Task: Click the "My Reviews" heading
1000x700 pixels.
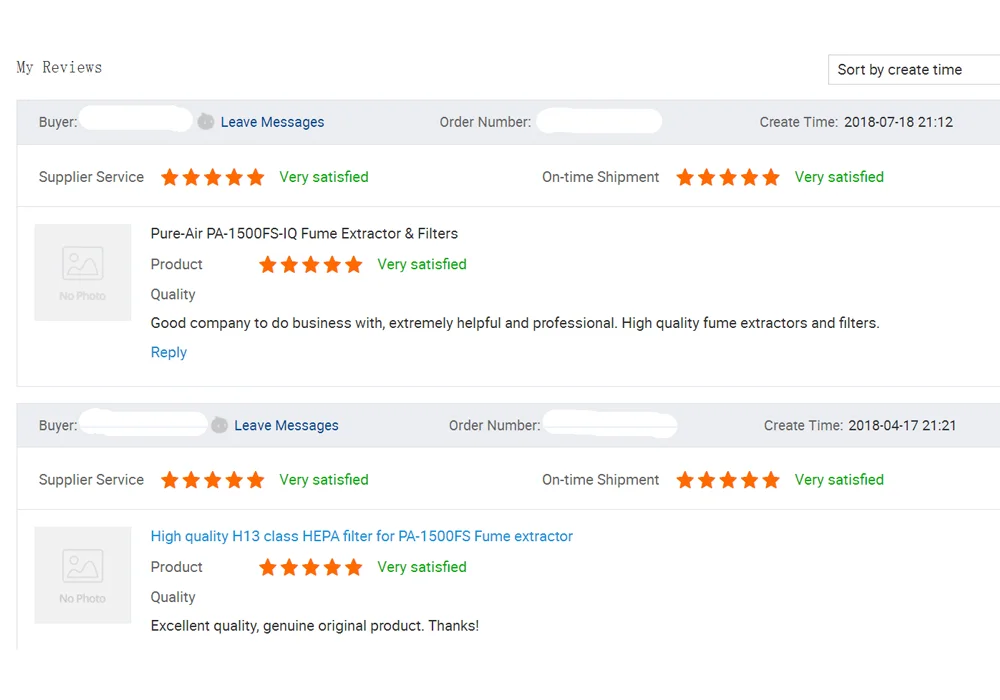Action: point(59,68)
